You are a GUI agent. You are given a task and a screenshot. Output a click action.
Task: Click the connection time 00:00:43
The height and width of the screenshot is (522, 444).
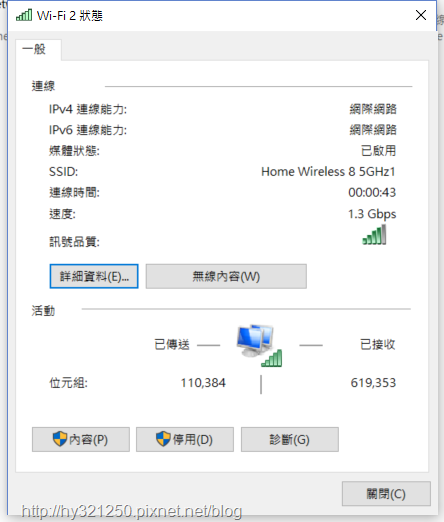pos(372,192)
